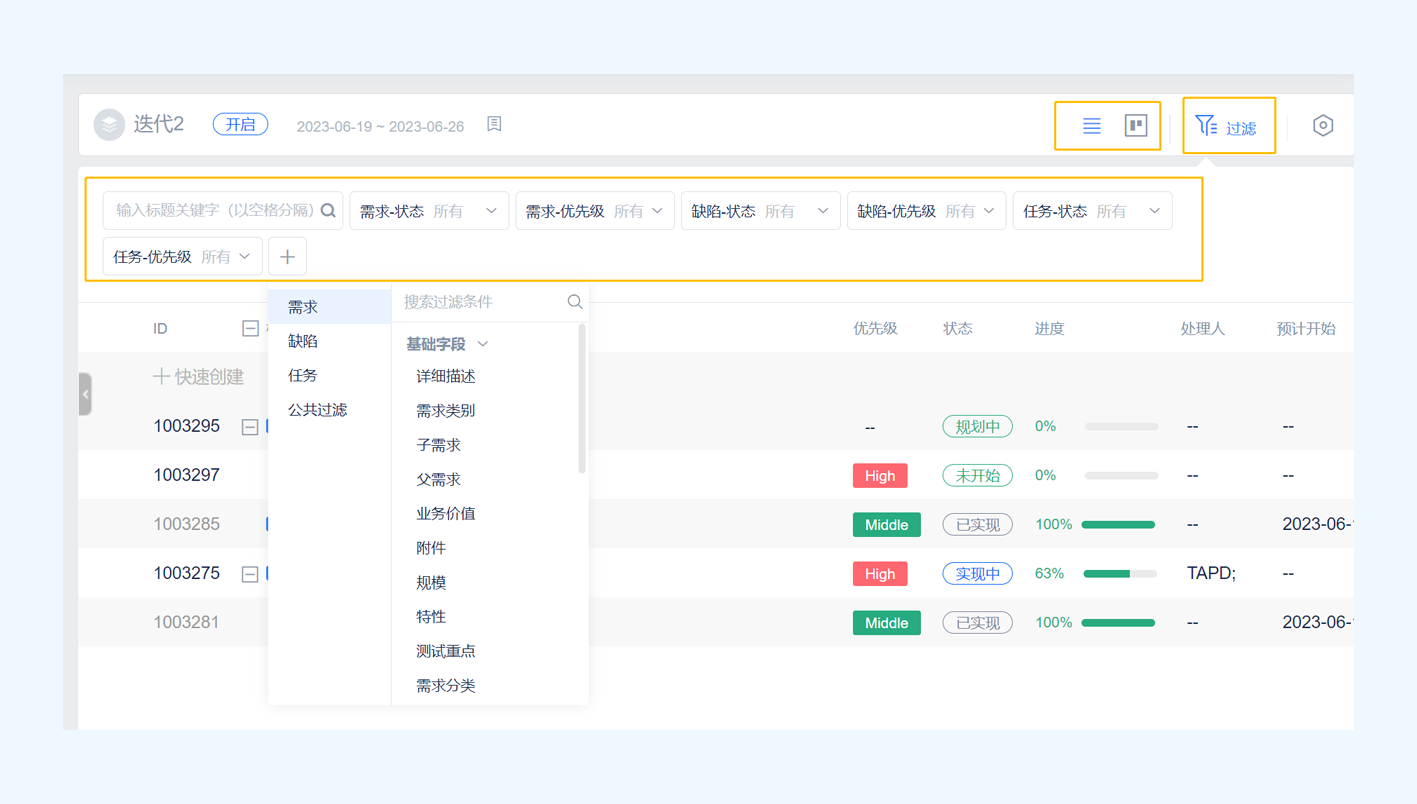
Task: Add a filter condition with plus button
Action: [x=287, y=257]
